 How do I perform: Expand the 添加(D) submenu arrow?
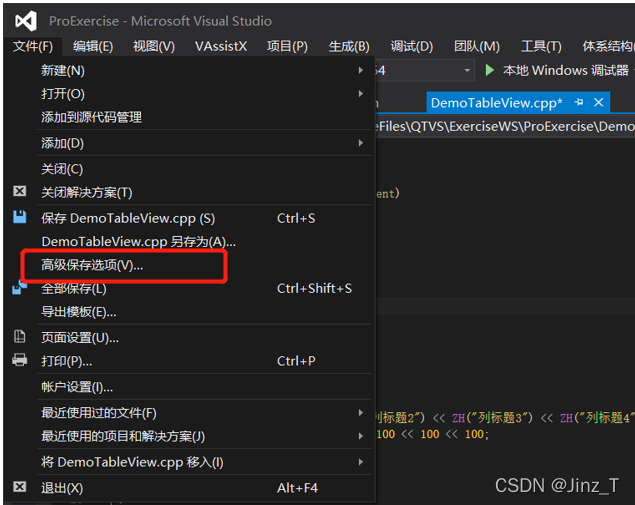[x=360, y=143]
